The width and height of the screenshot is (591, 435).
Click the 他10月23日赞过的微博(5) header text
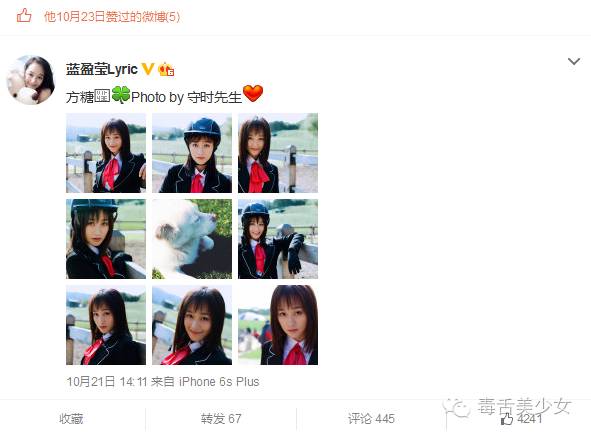click(112, 17)
